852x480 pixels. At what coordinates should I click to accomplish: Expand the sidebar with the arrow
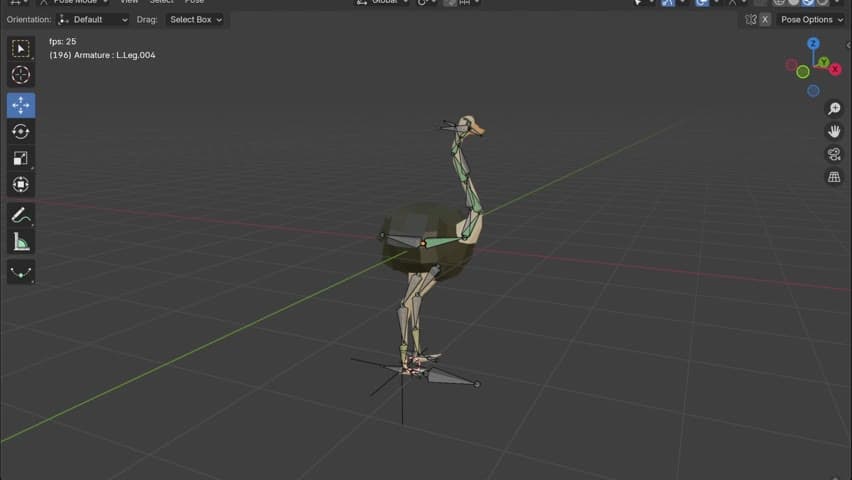(848, 46)
